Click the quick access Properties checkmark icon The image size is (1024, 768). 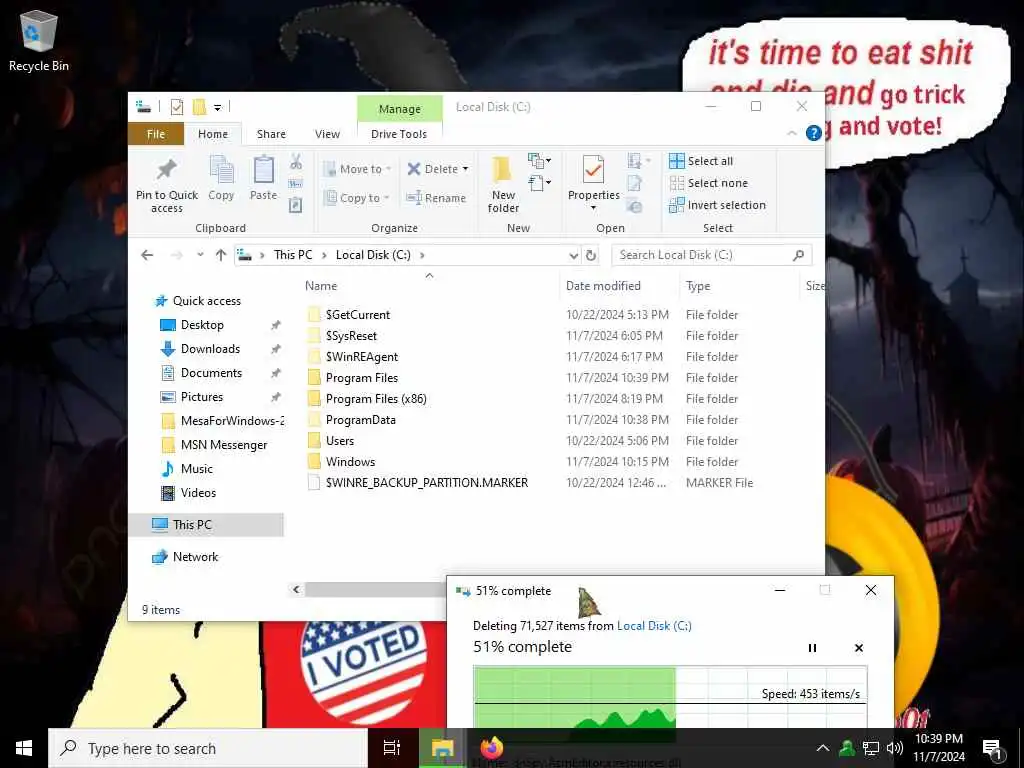[x=177, y=106]
